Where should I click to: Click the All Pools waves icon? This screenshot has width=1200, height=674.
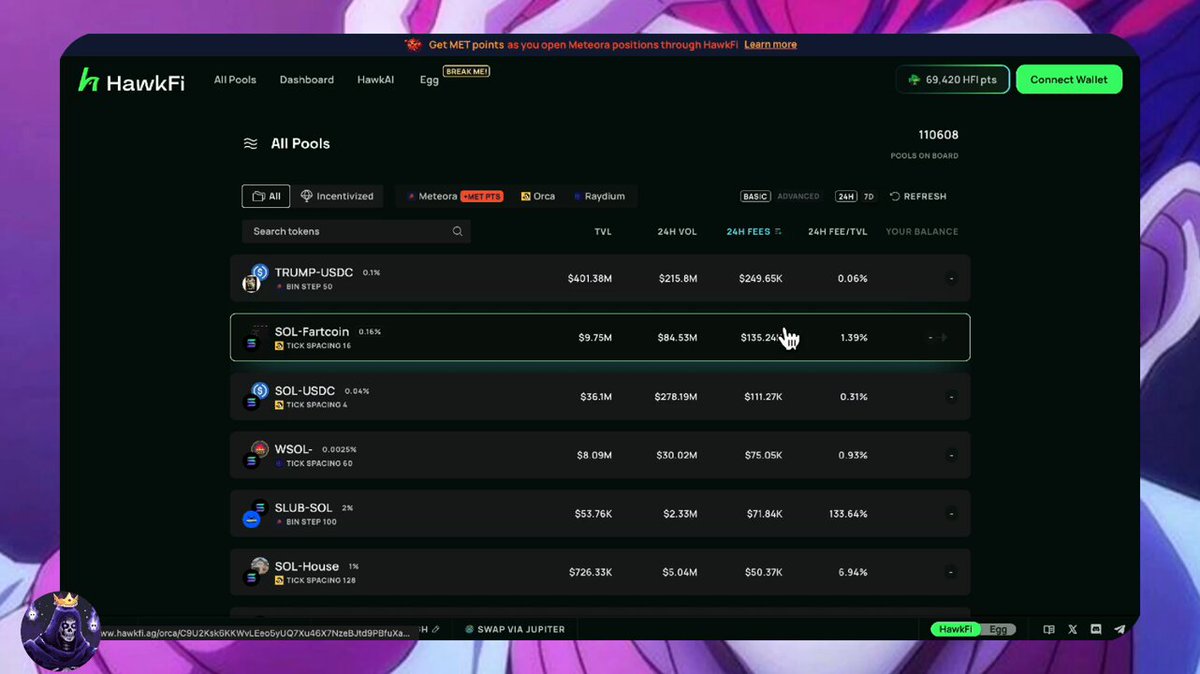click(250, 144)
